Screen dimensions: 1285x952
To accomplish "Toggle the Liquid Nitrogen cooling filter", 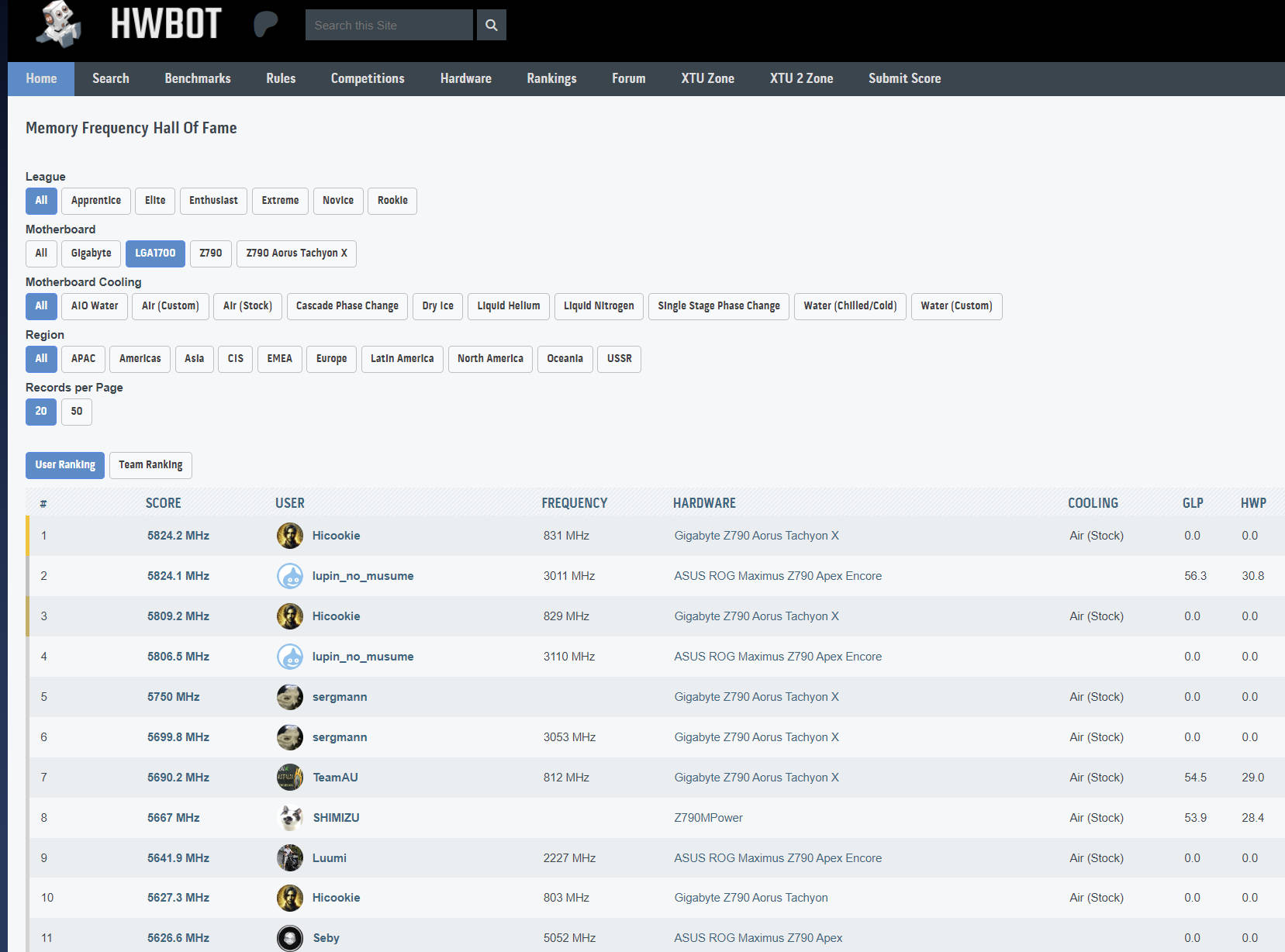I will 598,306.
